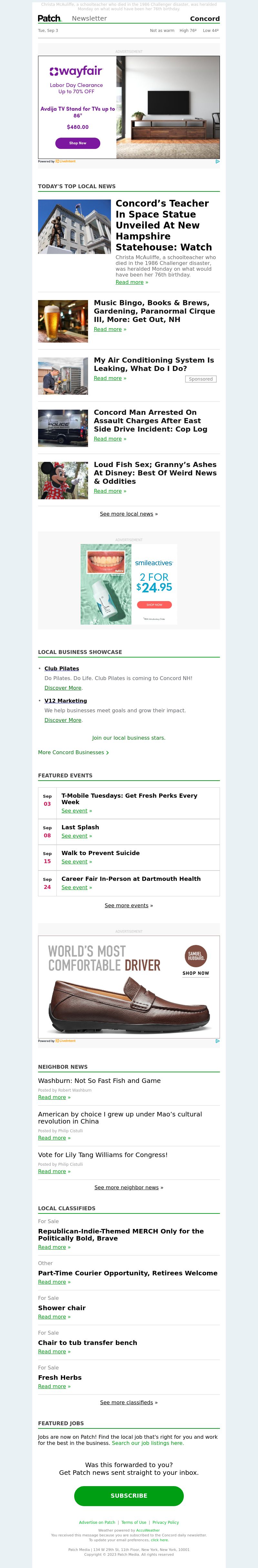Open Club Pilates business link
This screenshot has width=258, height=1568.
62,668
